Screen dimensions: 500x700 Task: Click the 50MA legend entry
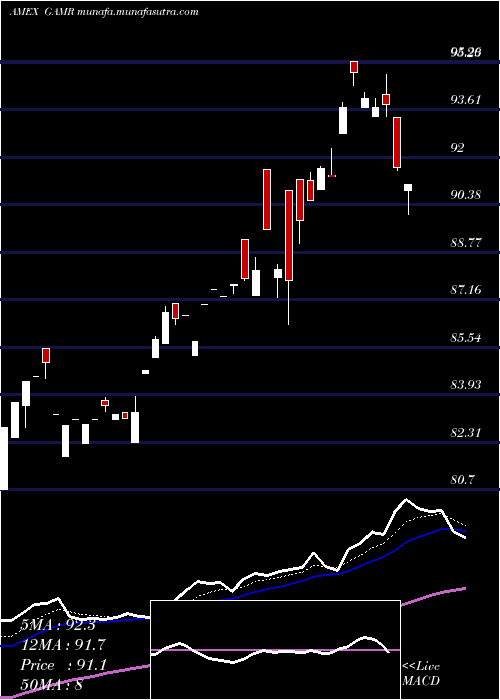tap(51, 684)
